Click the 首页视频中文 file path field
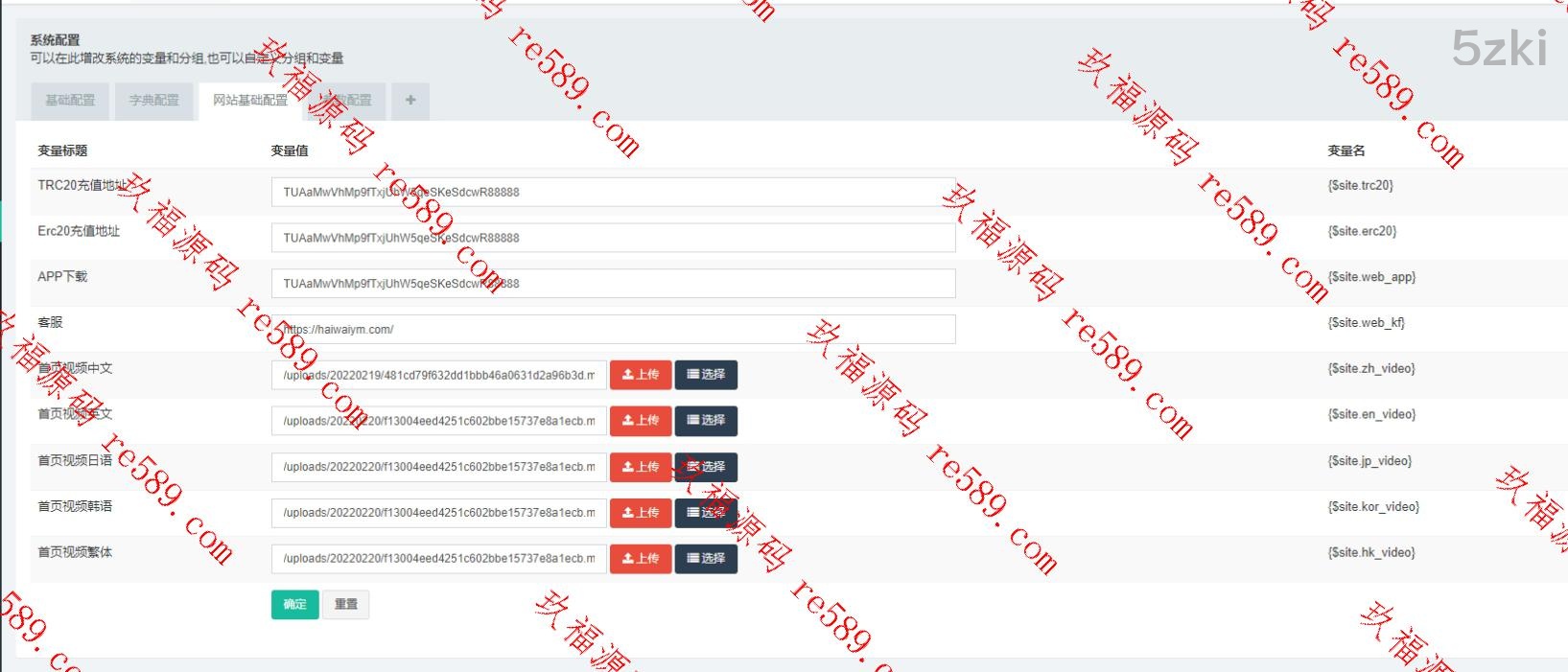Image resolution: width=1568 pixels, height=672 pixels. (x=438, y=375)
